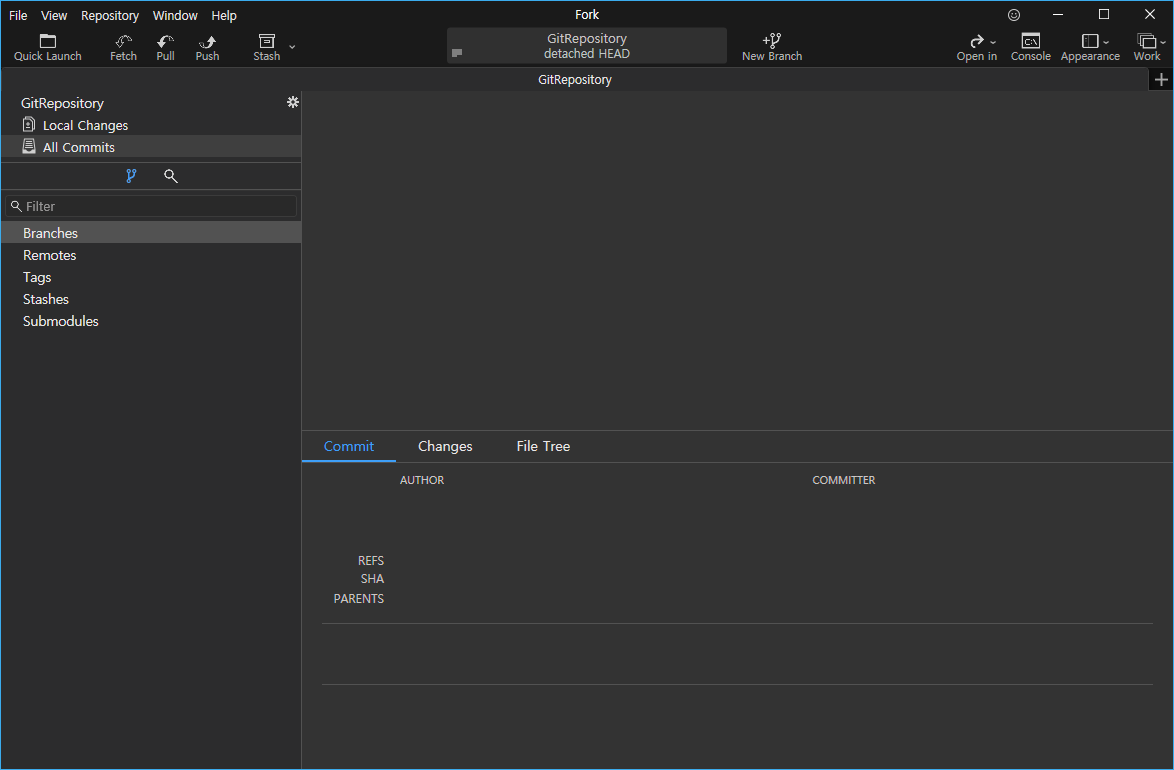Click the GitRepository detached HEAD status box
Image resolution: width=1174 pixels, height=770 pixels.
pyautogui.click(x=587, y=46)
